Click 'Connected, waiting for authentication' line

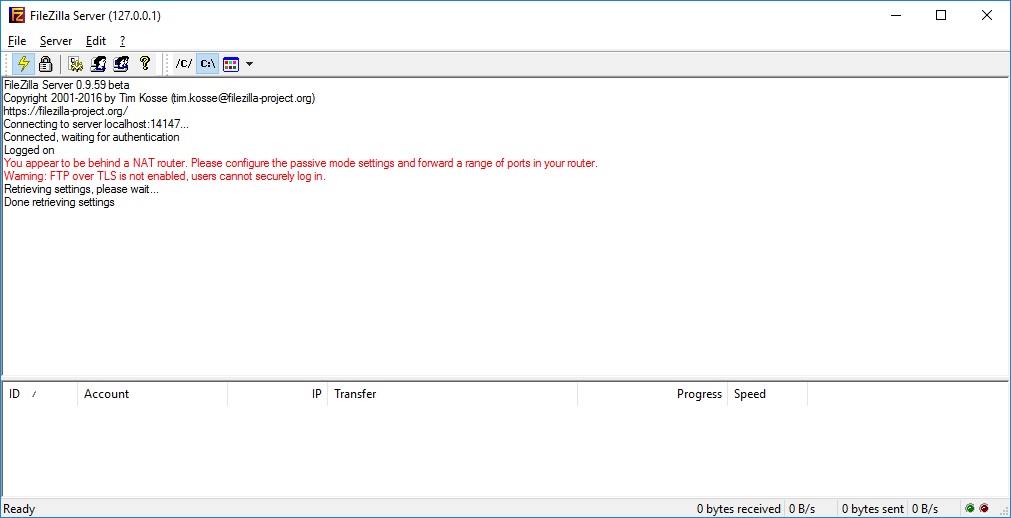92,137
